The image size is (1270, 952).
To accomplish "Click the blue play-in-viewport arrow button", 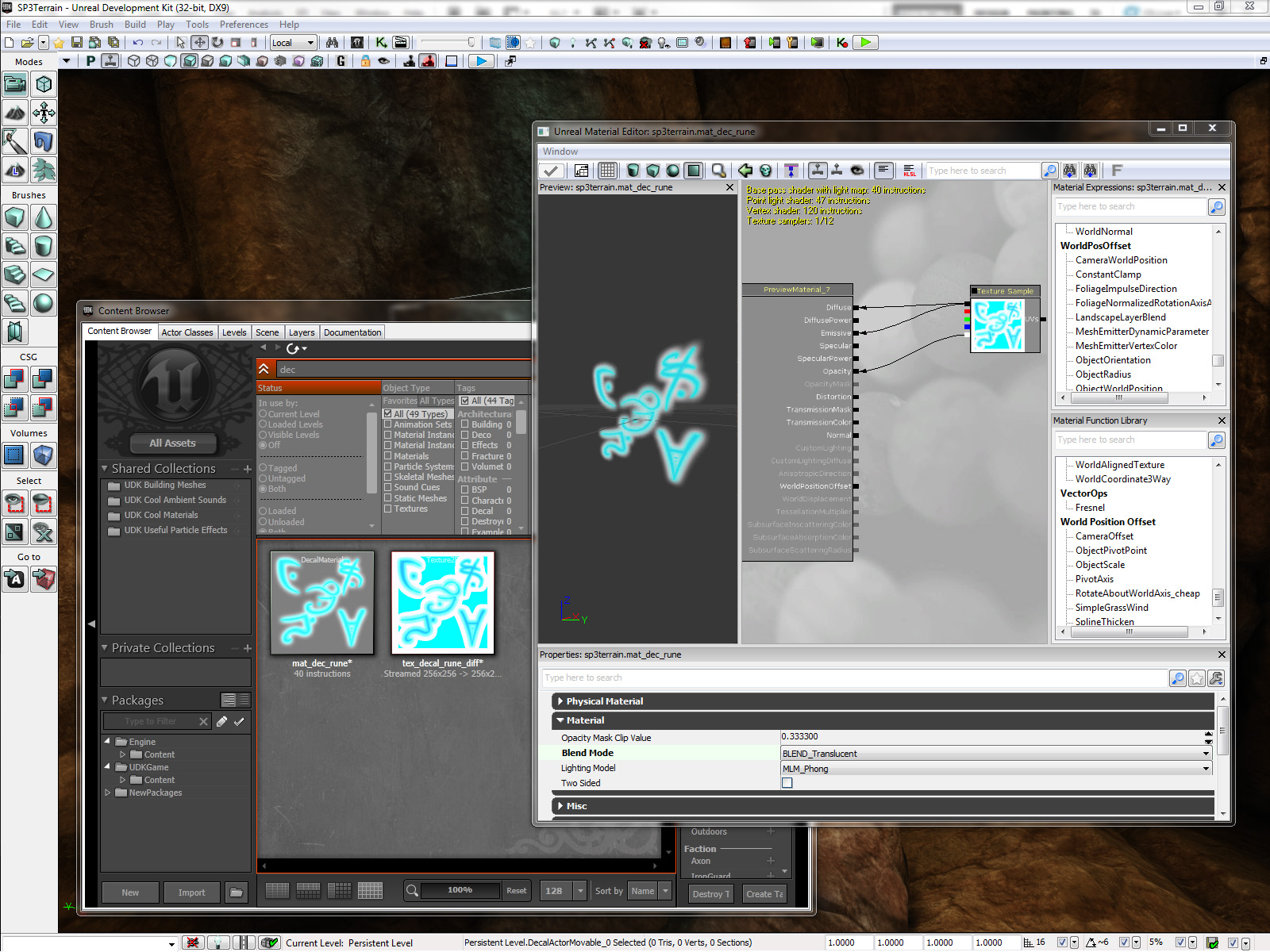I will click(x=480, y=61).
